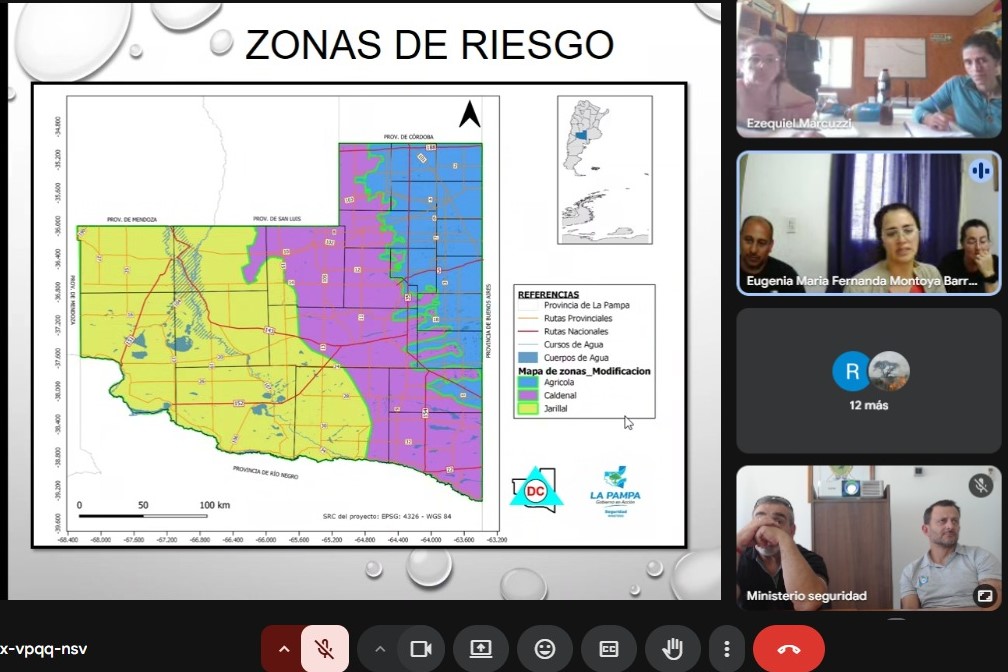The width and height of the screenshot is (1008, 672).
Task: Leave the call with red hang-up button
Action: tap(789, 649)
